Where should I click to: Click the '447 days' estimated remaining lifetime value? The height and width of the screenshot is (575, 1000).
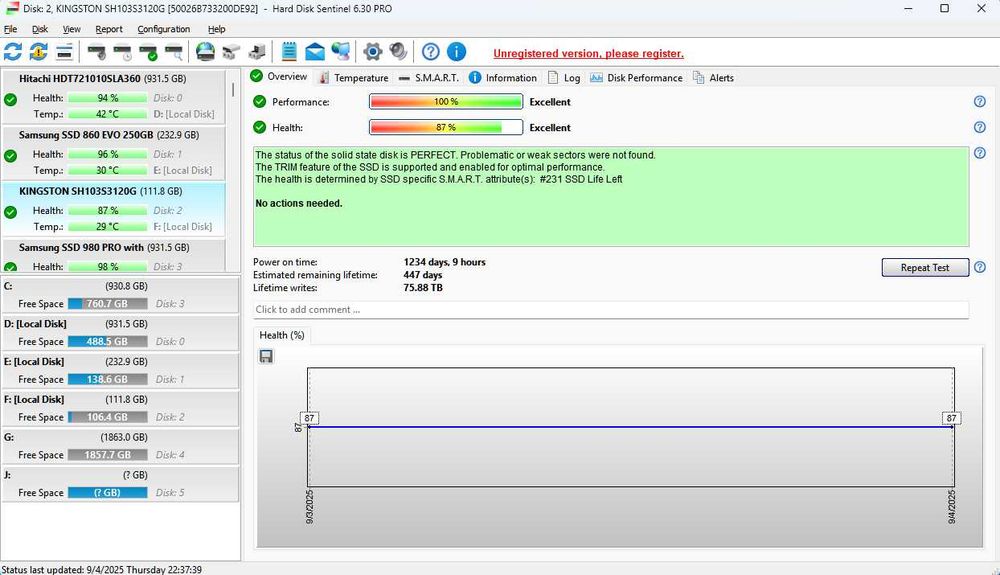click(x=423, y=275)
